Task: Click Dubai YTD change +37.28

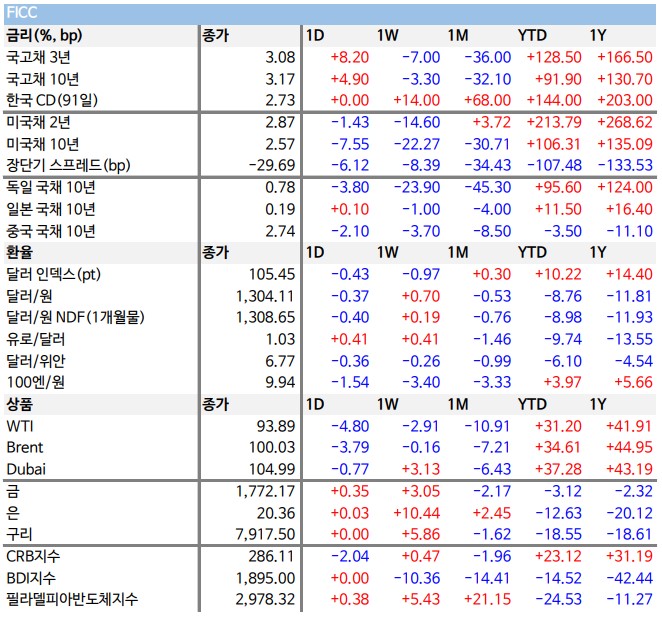Action: (558, 469)
